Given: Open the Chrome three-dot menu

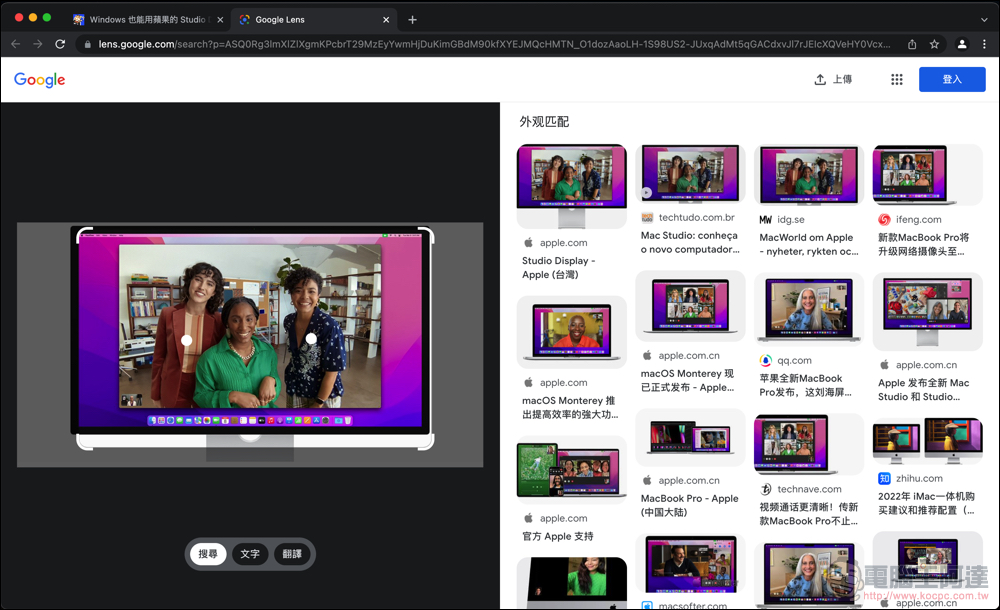Looking at the screenshot, I should pyautogui.click(x=985, y=44).
